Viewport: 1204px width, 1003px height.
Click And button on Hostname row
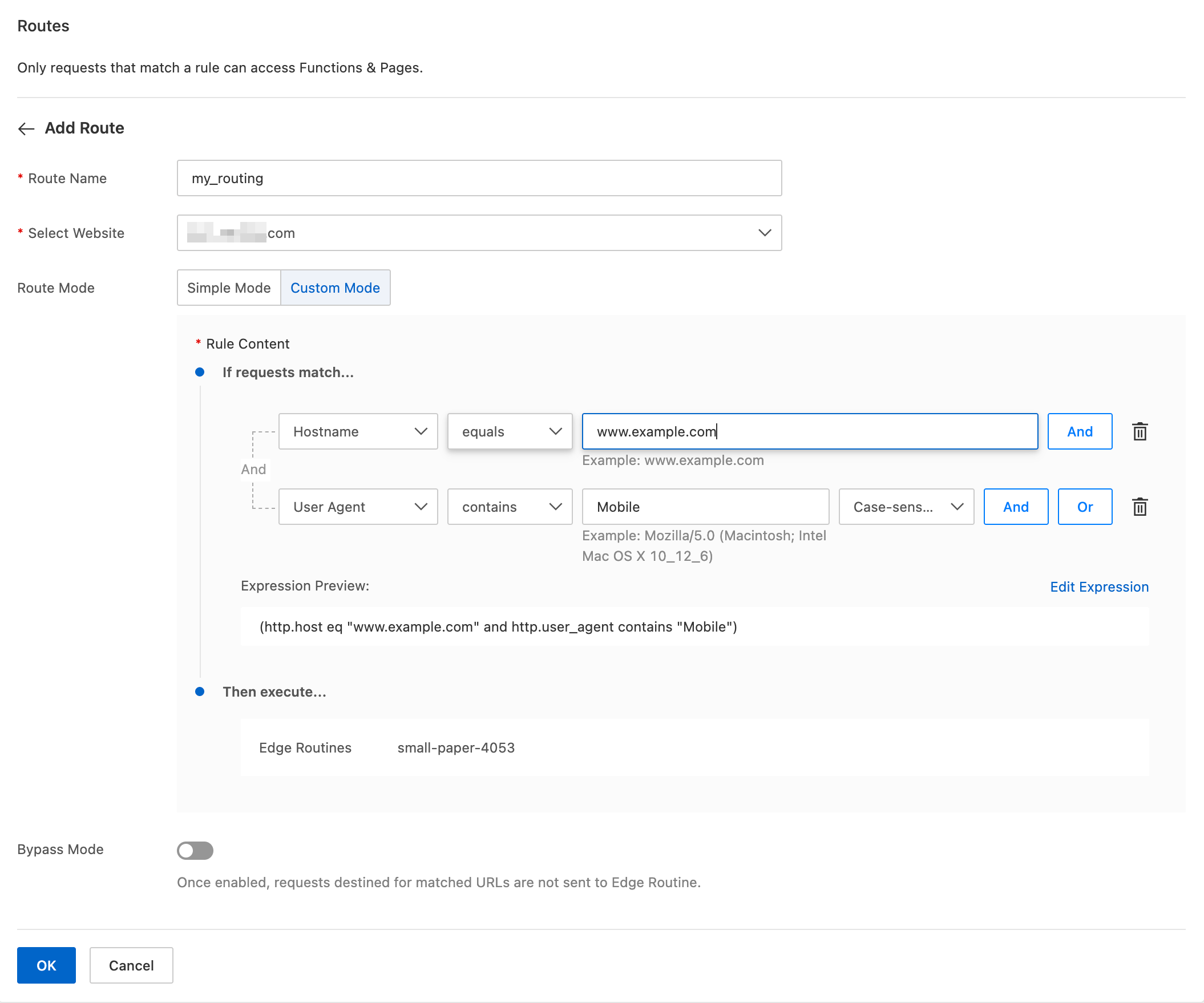[1080, 431]
